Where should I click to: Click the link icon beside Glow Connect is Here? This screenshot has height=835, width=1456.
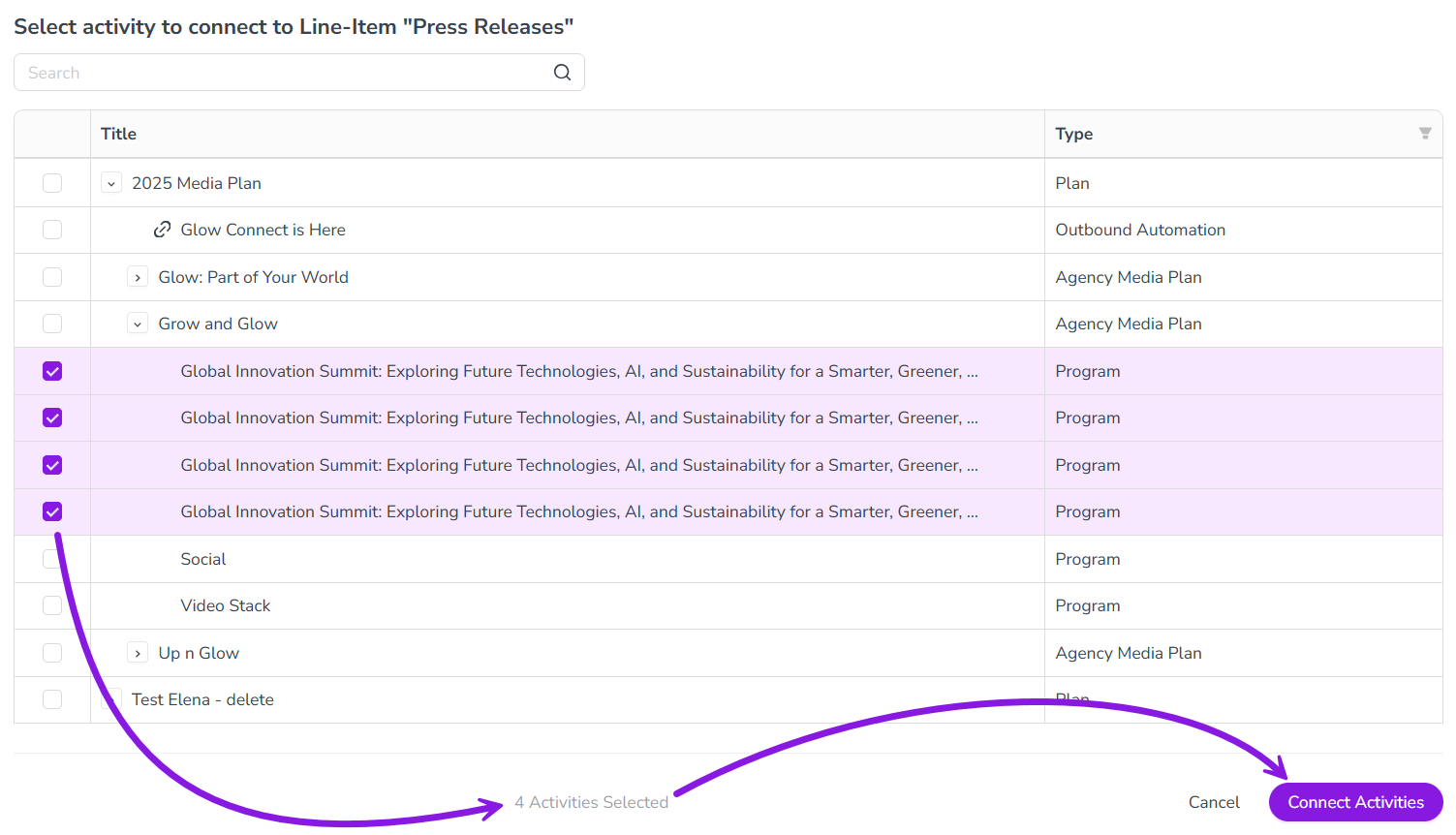(163, 230)
